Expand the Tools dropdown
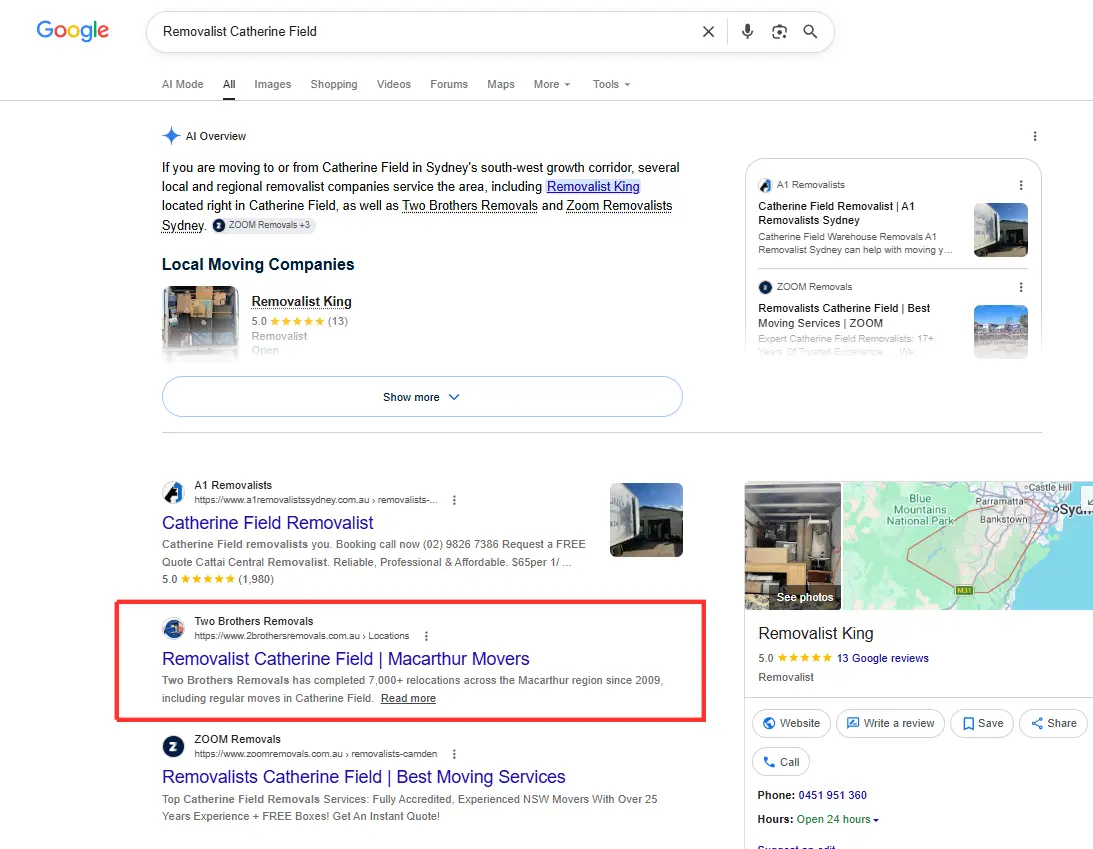1093x849 pixels. (x=611, y=84)
